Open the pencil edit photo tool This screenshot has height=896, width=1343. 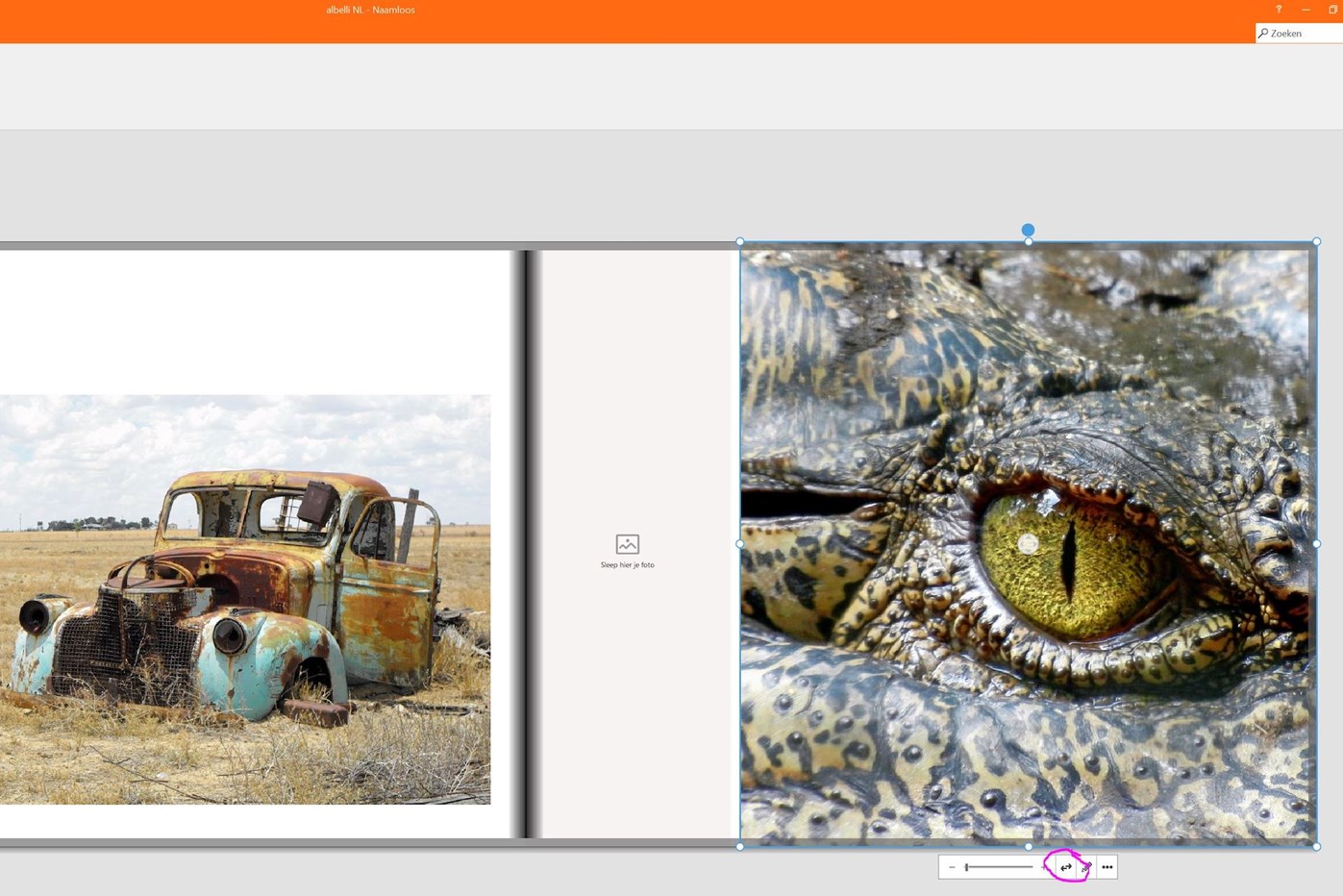coord(1086,867)
